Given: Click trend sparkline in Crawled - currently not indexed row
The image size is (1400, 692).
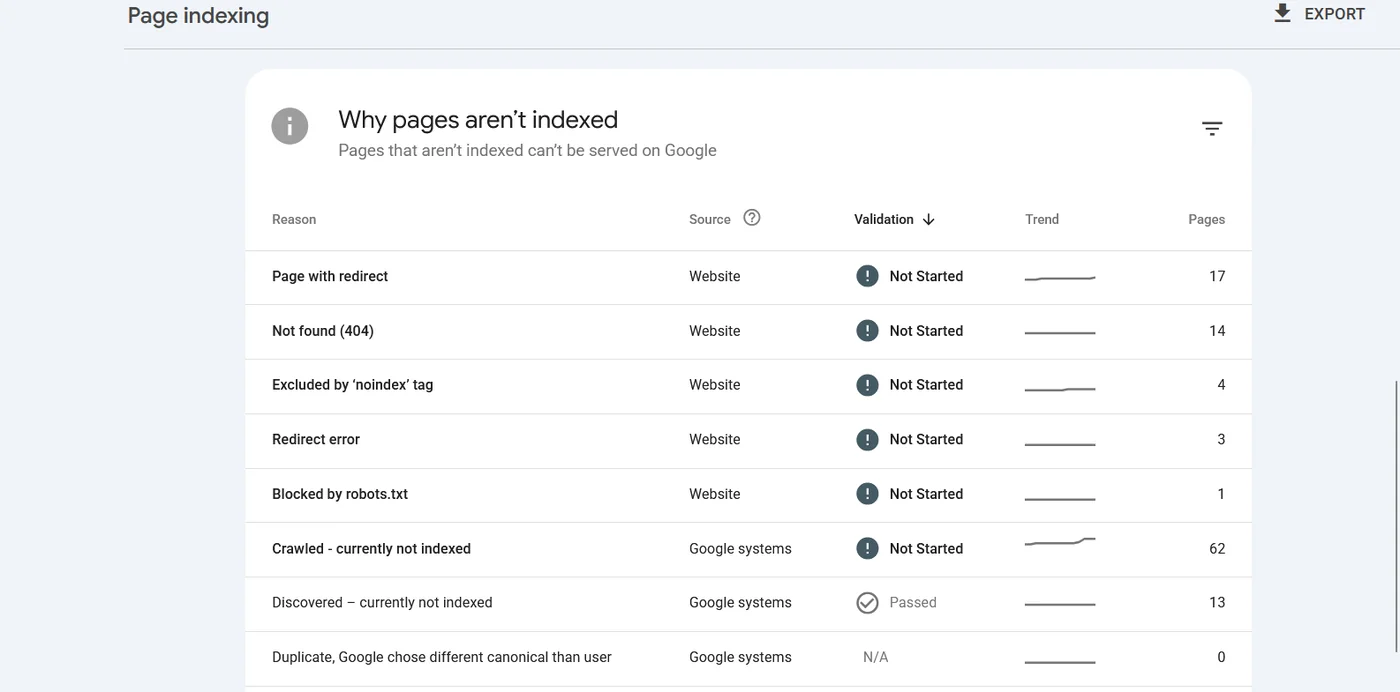Looking at the screenshot, I should coord(1060,542).
